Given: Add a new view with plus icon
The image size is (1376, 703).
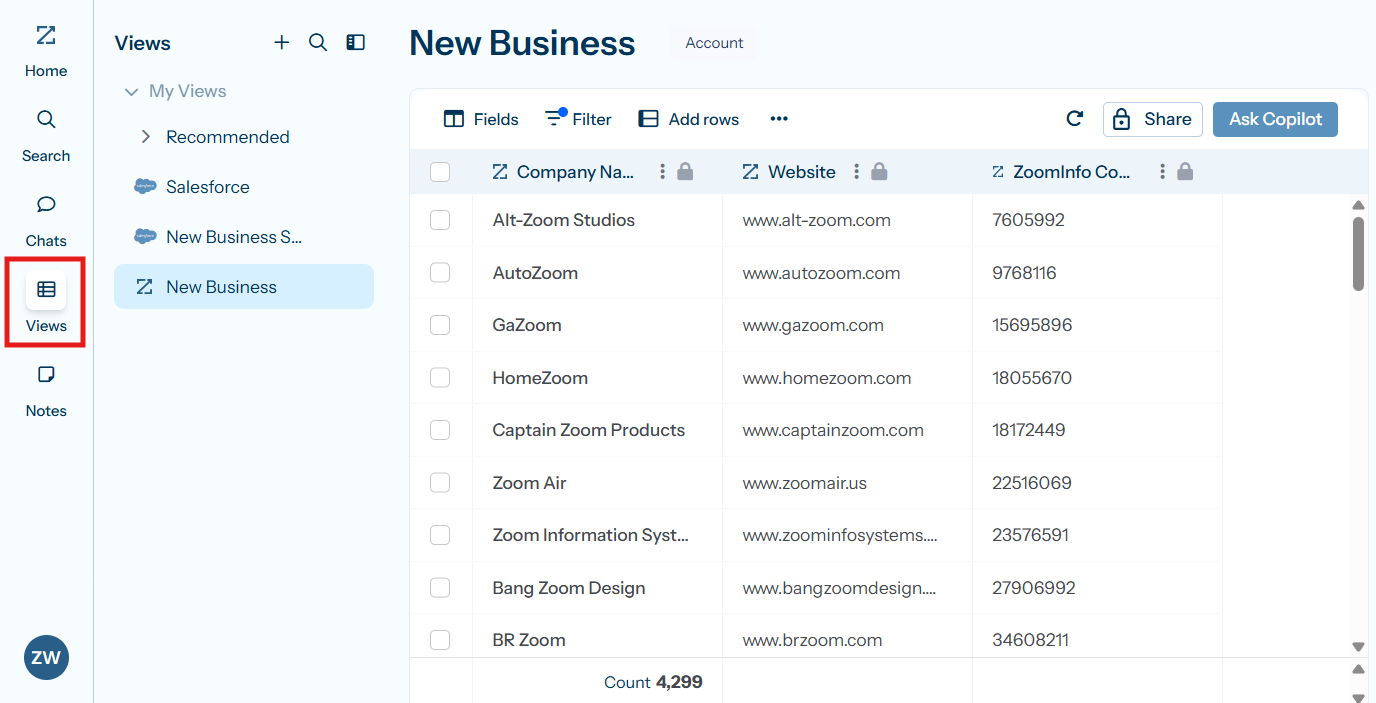Looking at the screenshot, I should pos(282,42).
